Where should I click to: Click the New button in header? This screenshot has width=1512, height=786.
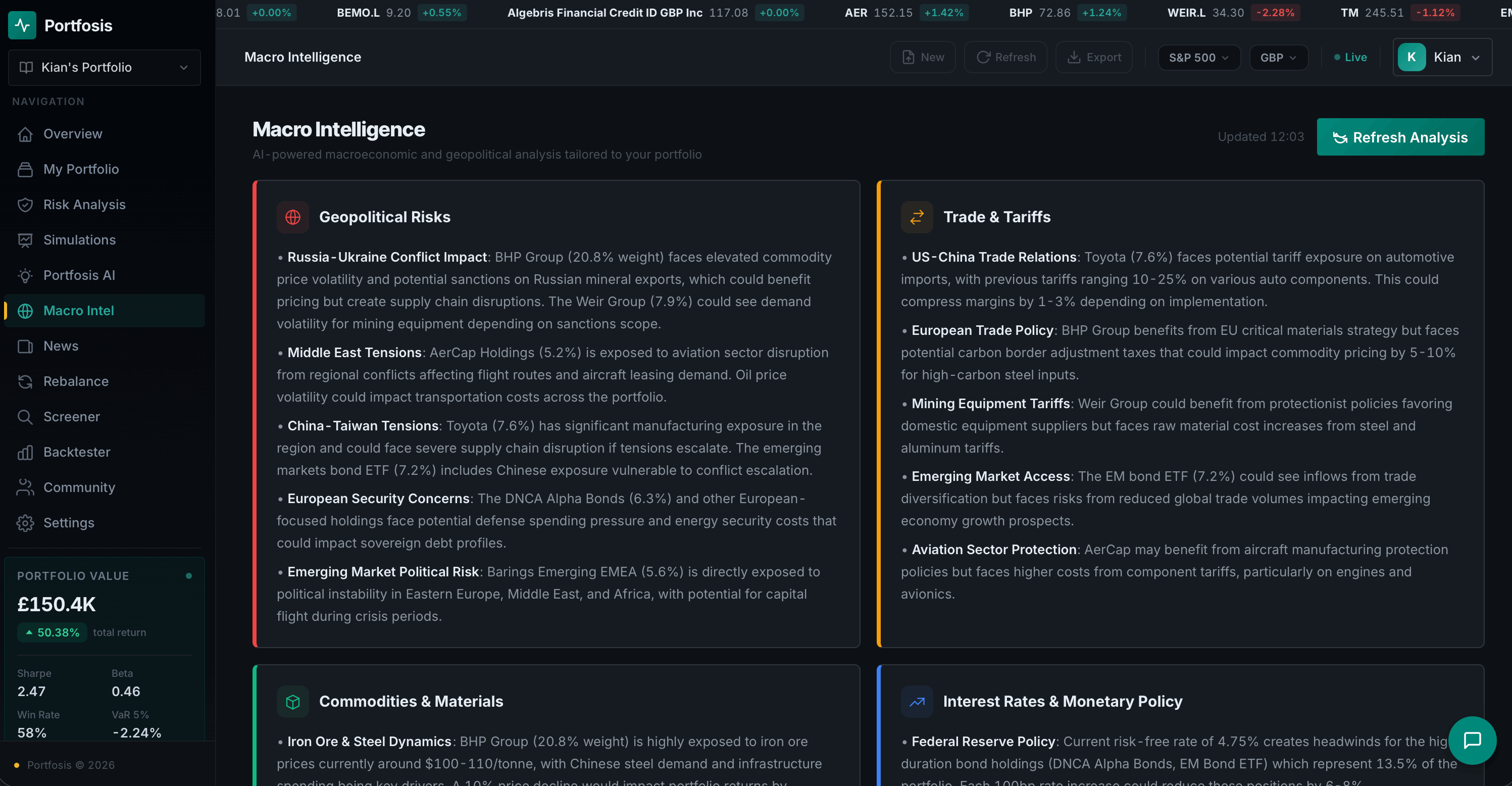coord(922,57)
